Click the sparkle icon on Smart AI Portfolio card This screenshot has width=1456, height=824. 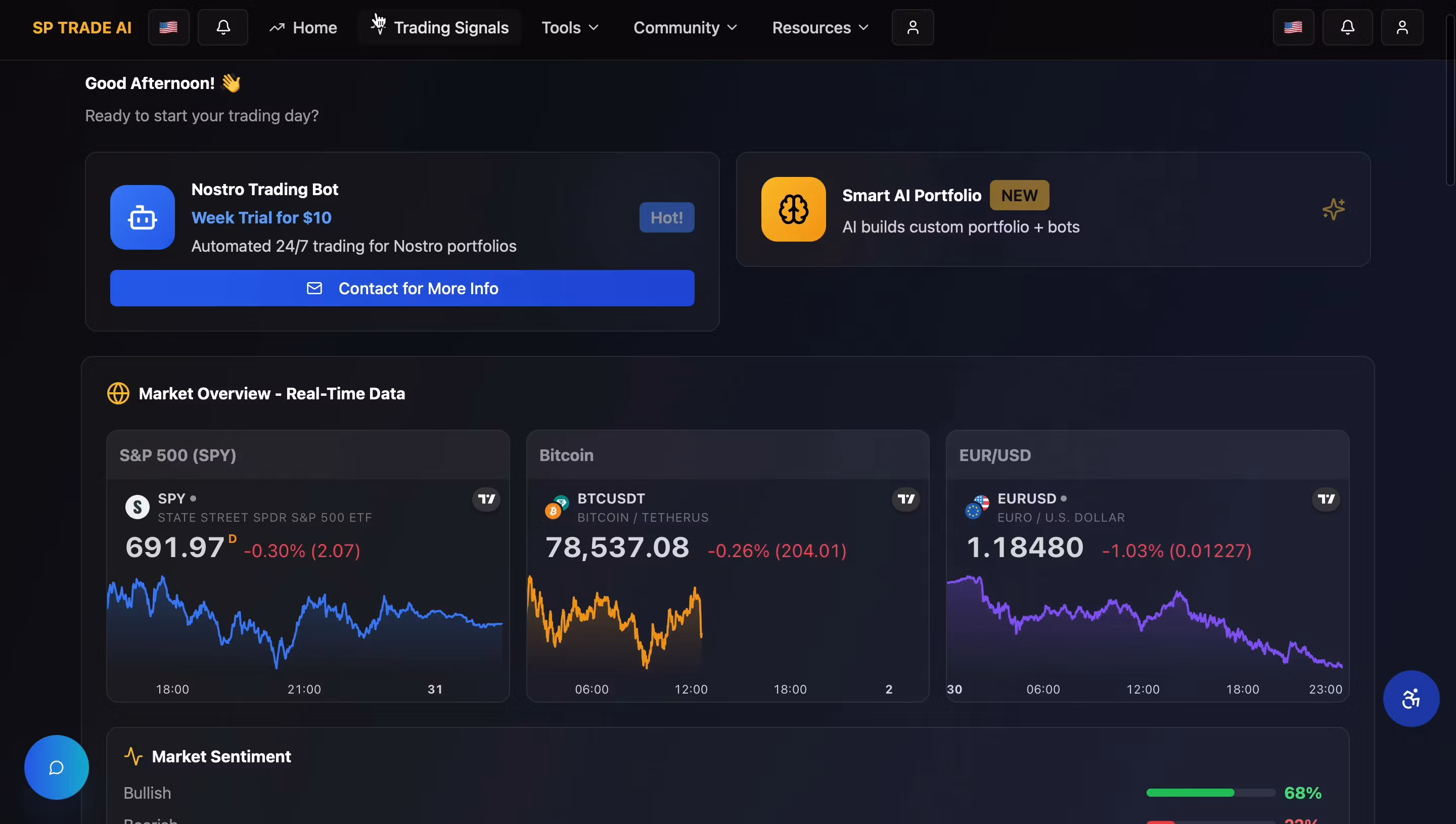(1333, 209)
